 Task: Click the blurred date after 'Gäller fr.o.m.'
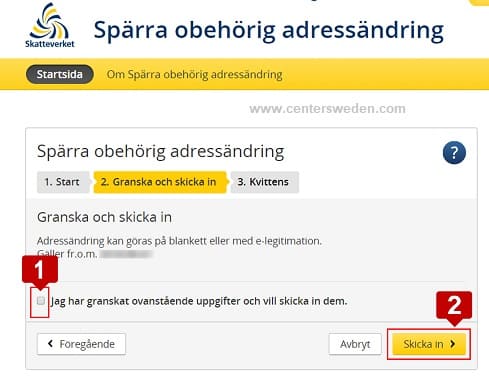(127, 254)
